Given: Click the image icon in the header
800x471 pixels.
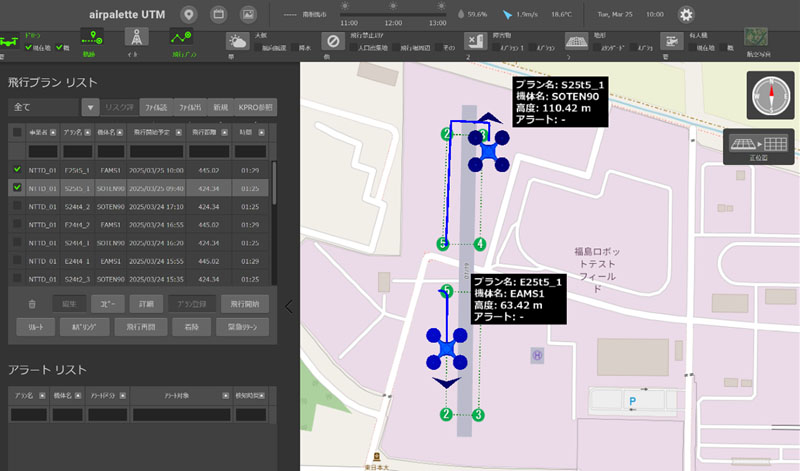Looking at the screenshot, I should point(248,14).
